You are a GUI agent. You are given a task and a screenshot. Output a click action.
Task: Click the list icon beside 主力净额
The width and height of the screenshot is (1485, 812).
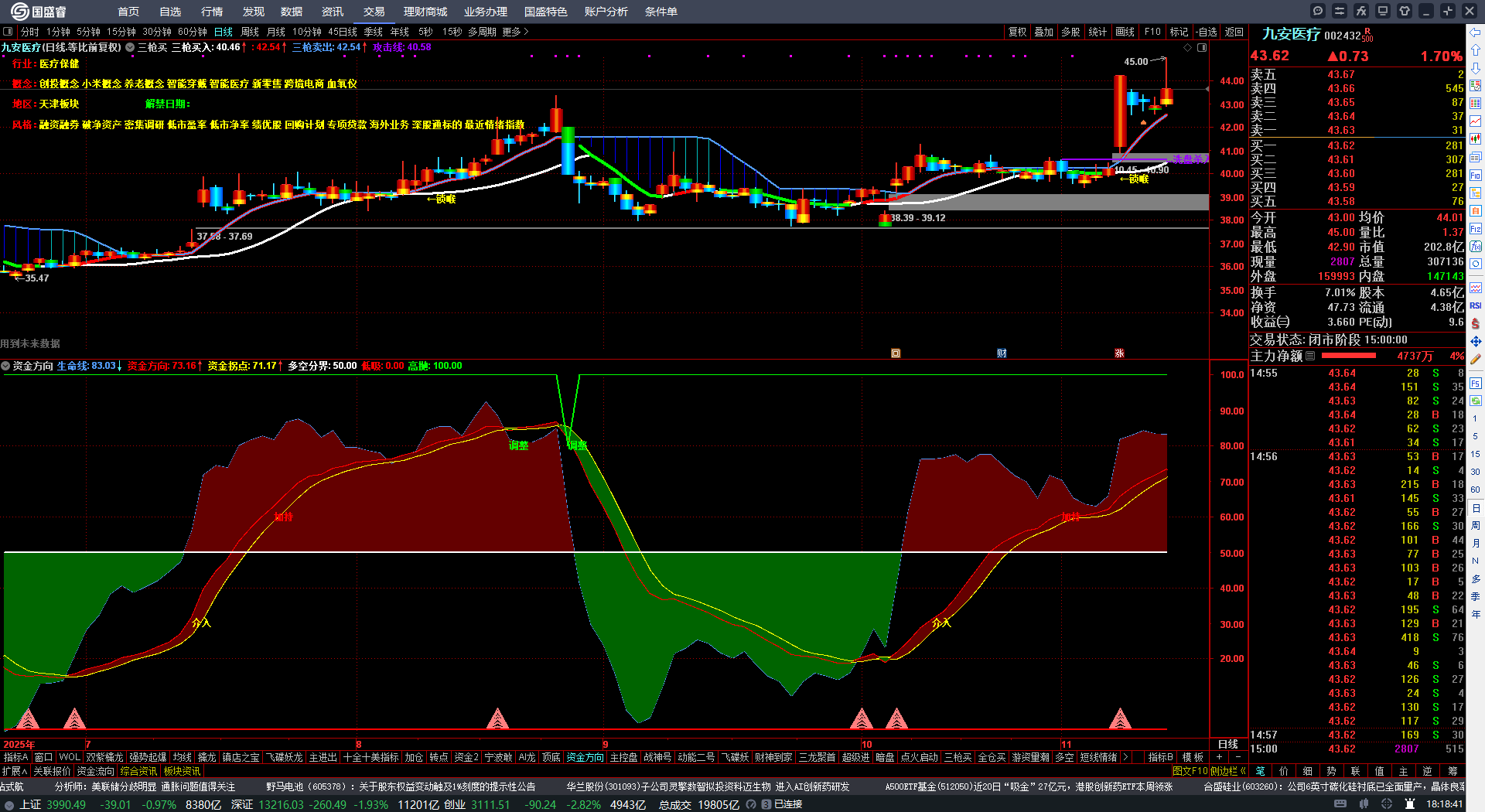pos(1310,357)
